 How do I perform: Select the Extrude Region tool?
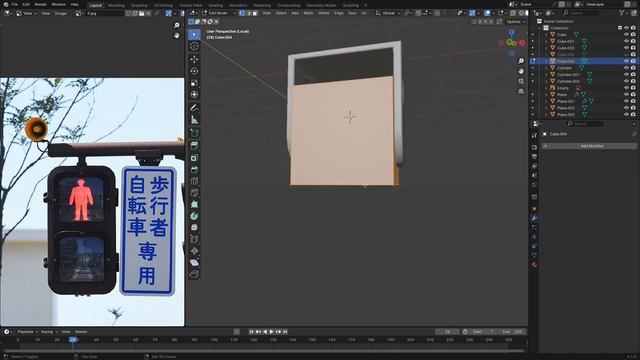click(194, 146)
